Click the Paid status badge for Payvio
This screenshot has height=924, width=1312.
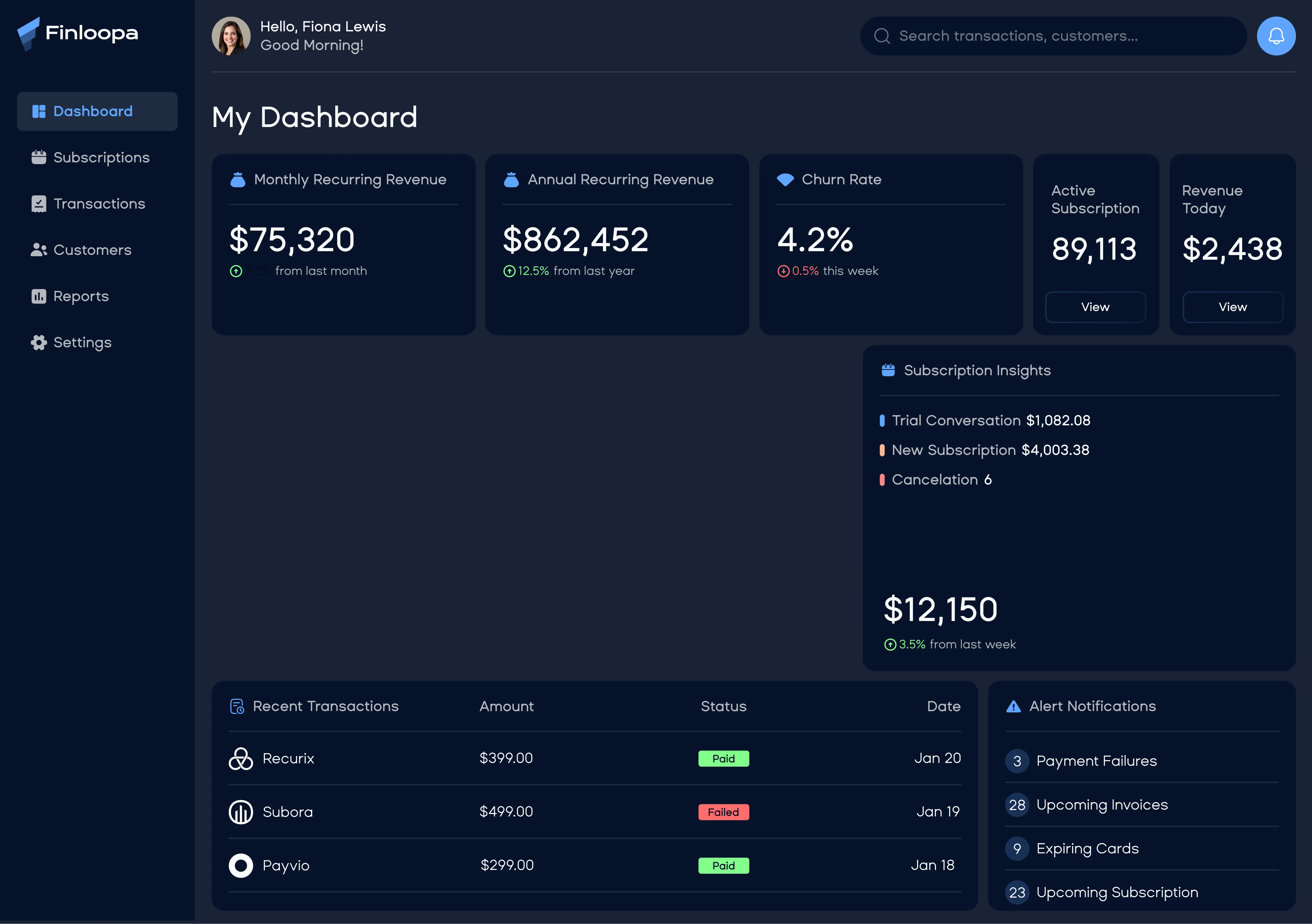[723, 866]
